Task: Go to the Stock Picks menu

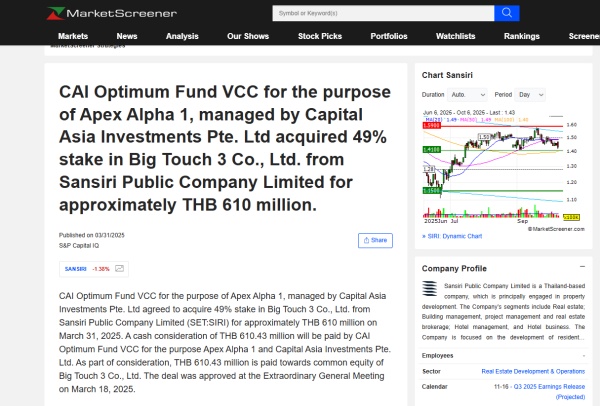Action: (319, 36)
